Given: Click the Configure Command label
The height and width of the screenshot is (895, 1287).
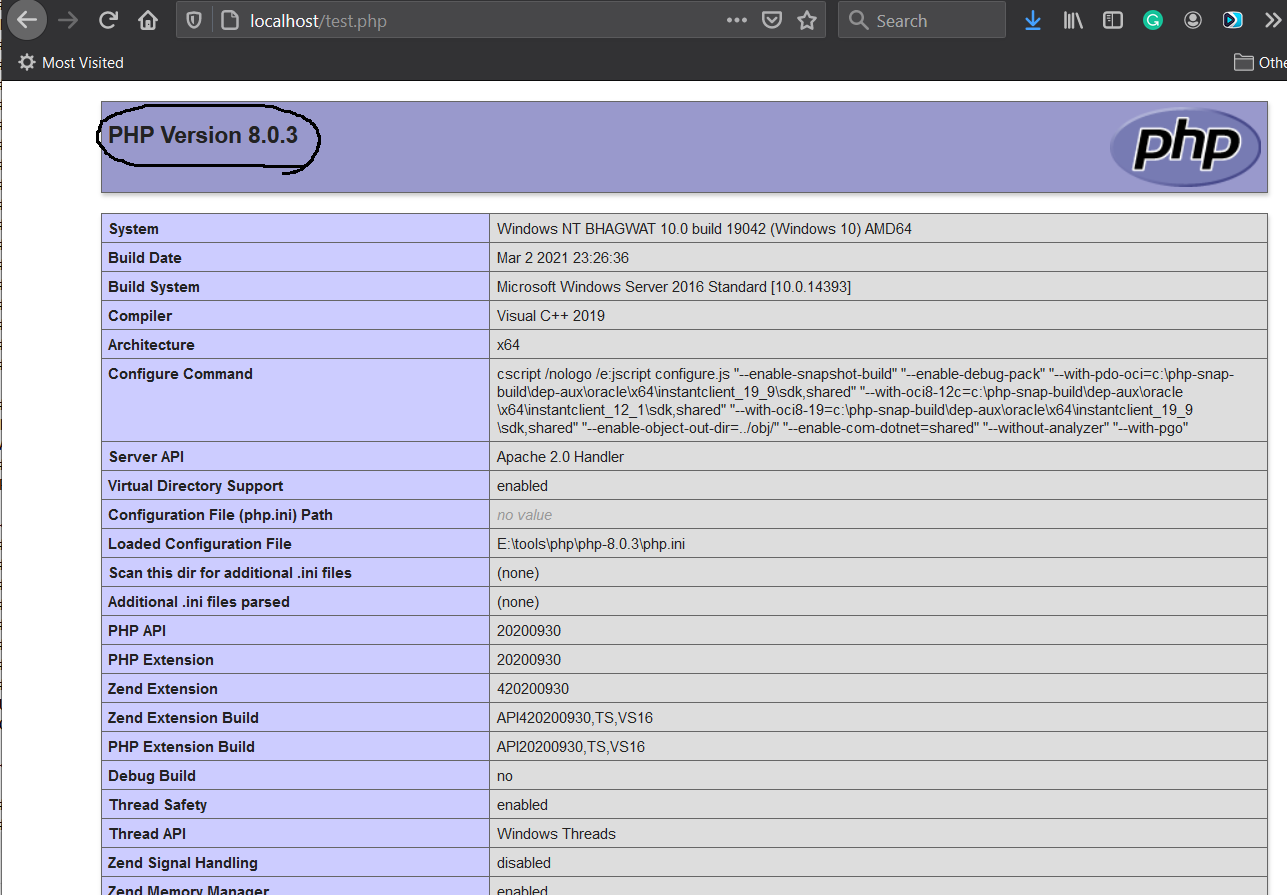Looking at the screenshot, I should tap(181, 374).
